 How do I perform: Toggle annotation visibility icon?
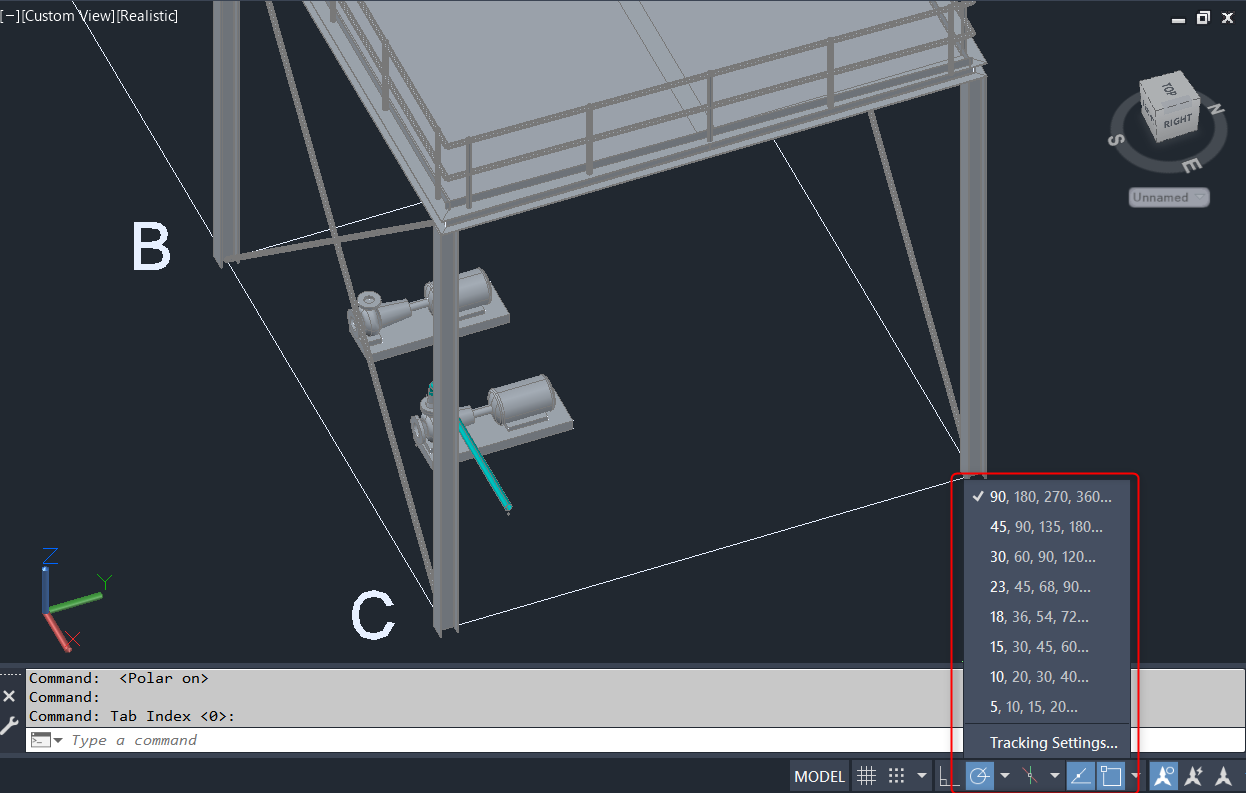point(1163,776)
